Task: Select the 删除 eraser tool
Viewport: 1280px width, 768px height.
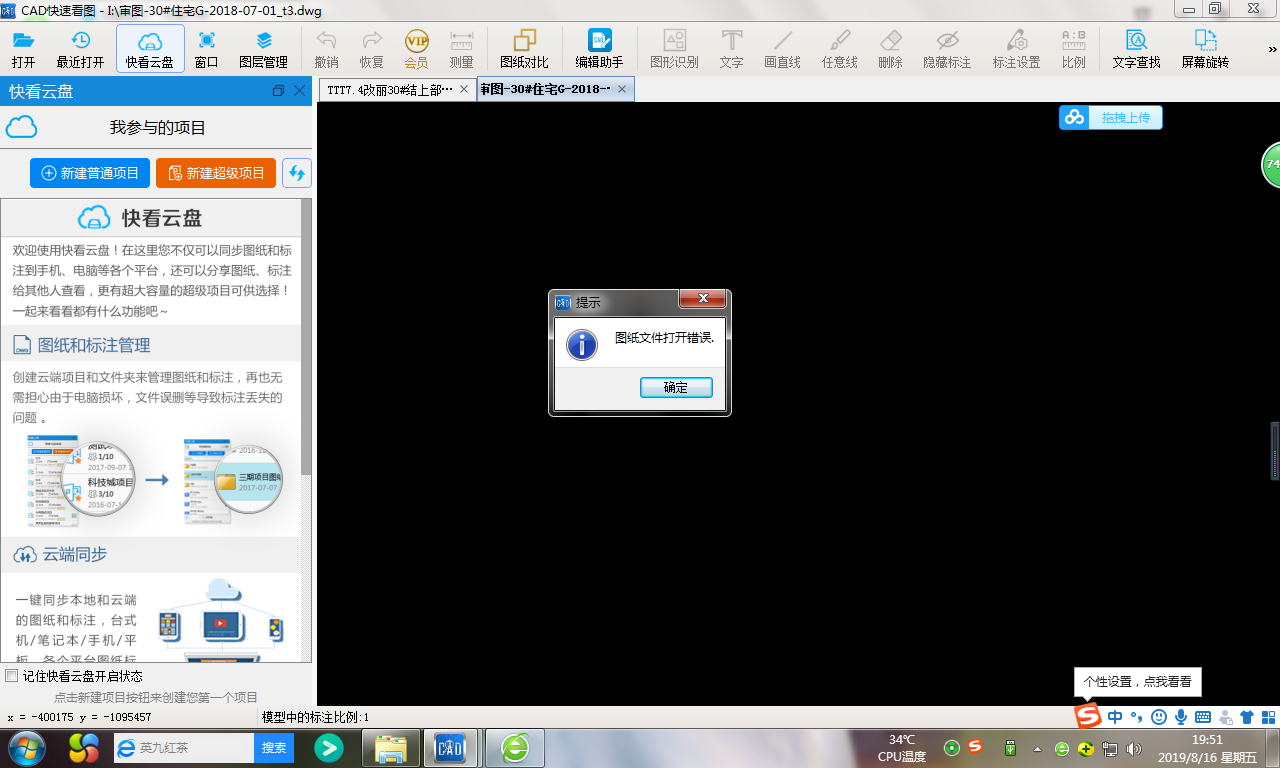Action: coord(890,49)
